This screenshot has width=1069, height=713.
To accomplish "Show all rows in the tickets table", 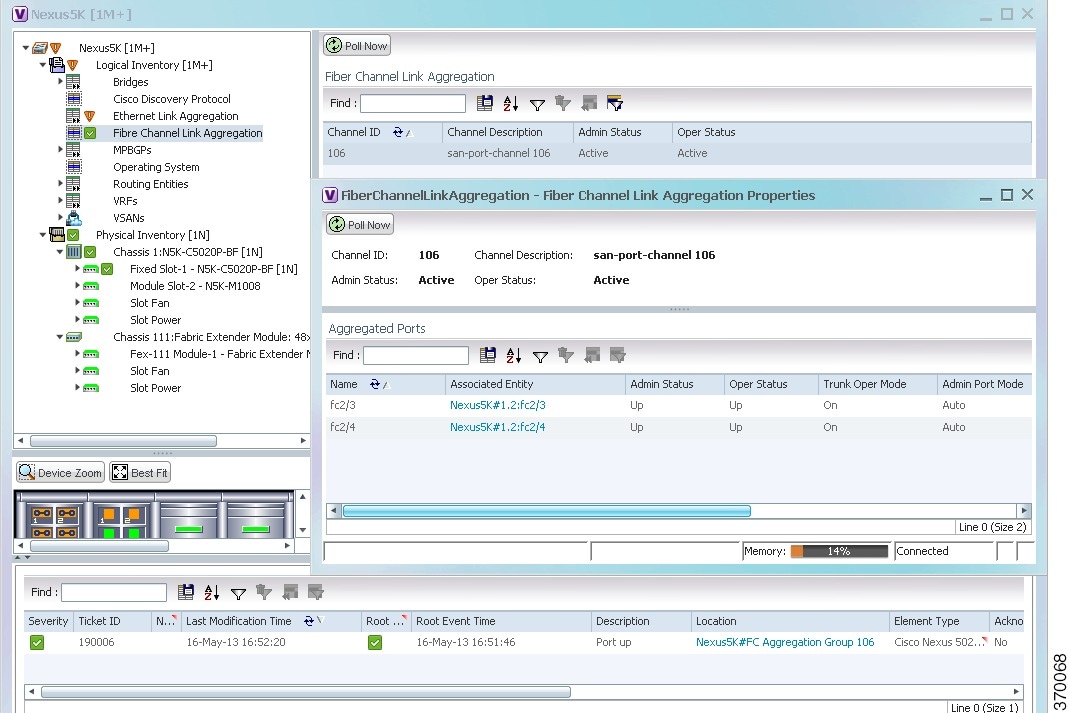I will tap(290, 592).
